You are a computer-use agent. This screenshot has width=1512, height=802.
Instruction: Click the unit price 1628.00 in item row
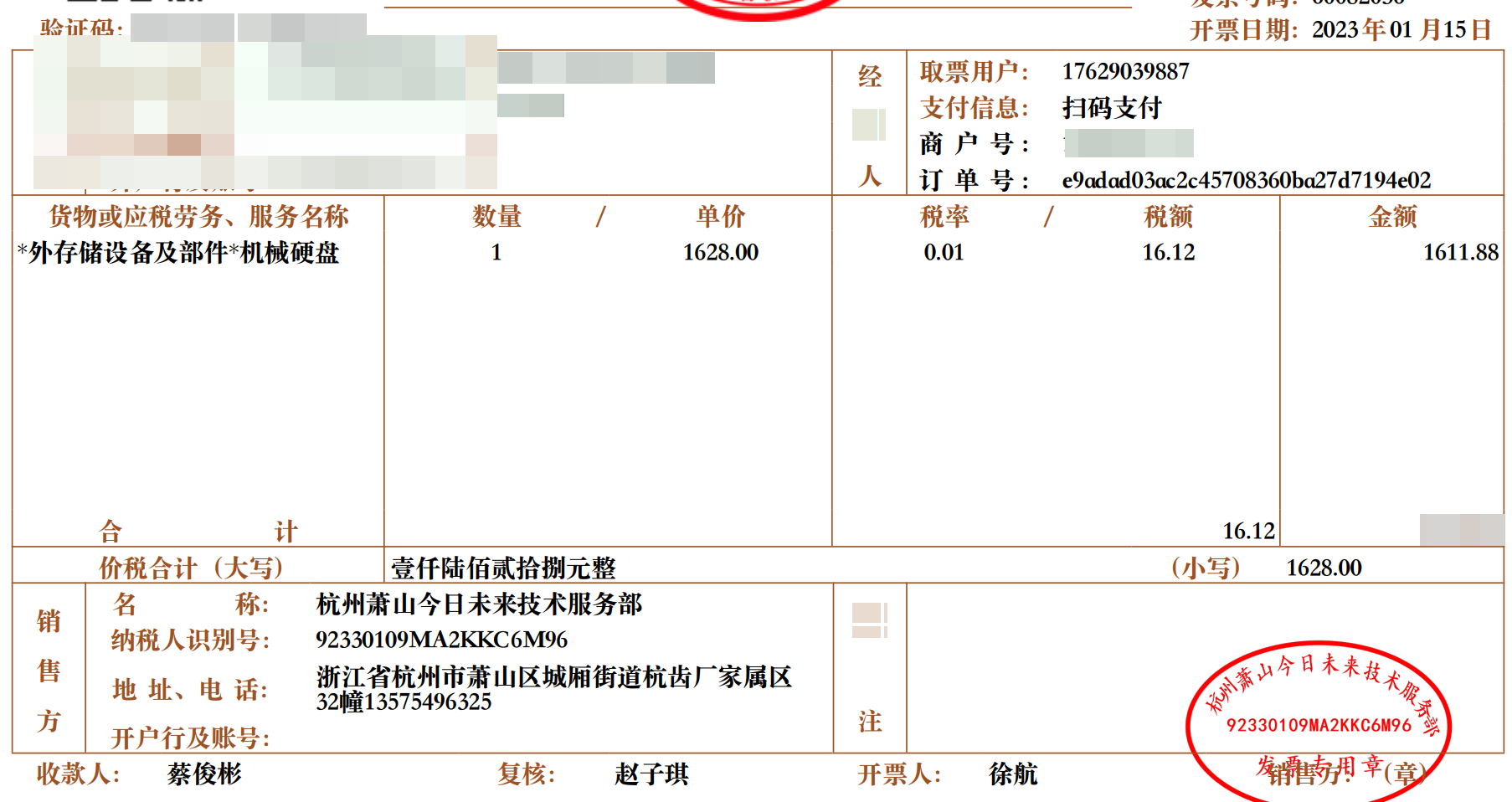(x=720, y=253)
